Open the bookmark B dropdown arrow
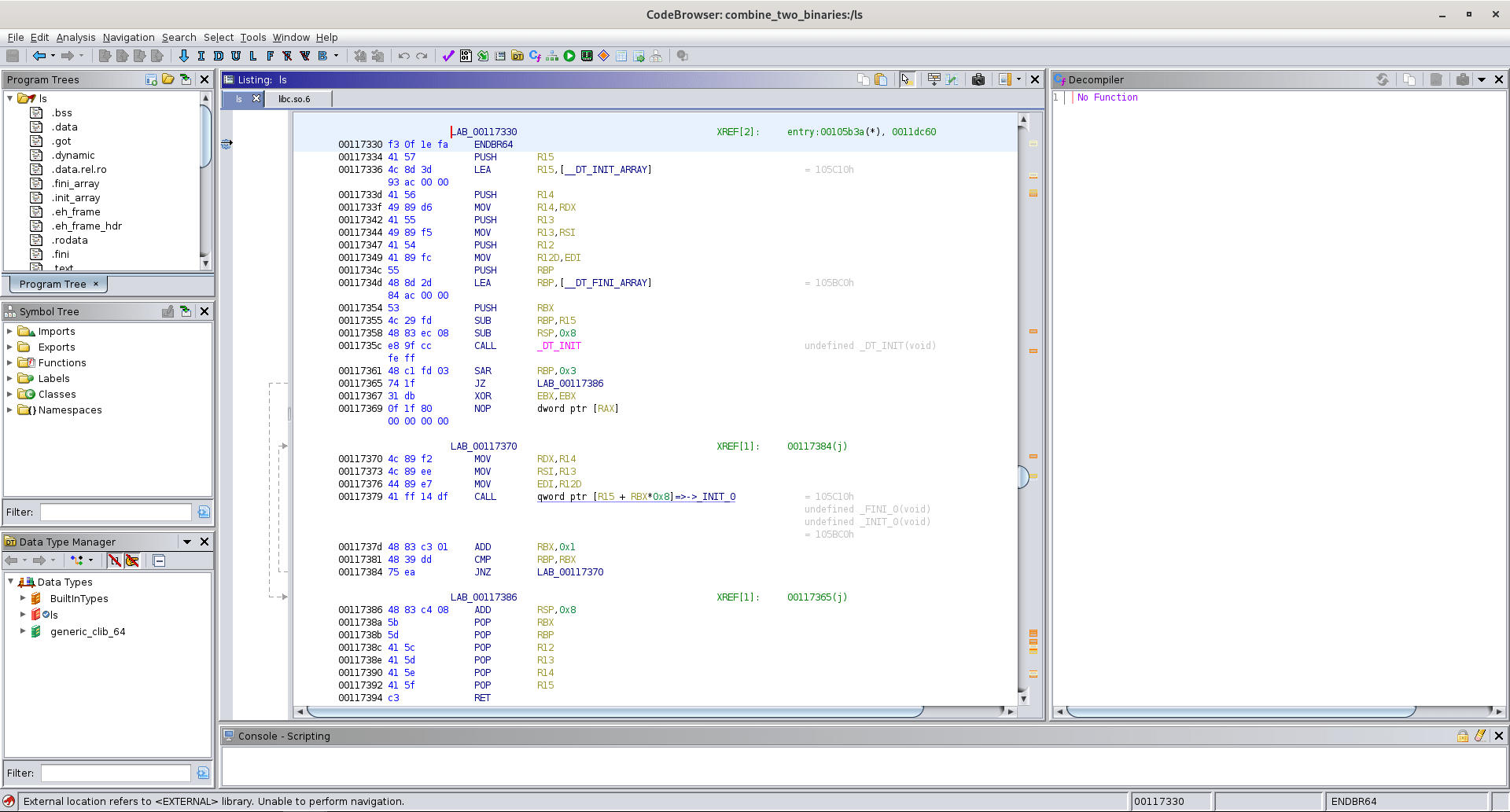Image resolution: width=1510 pixels, height=812 pixels. 336,56
